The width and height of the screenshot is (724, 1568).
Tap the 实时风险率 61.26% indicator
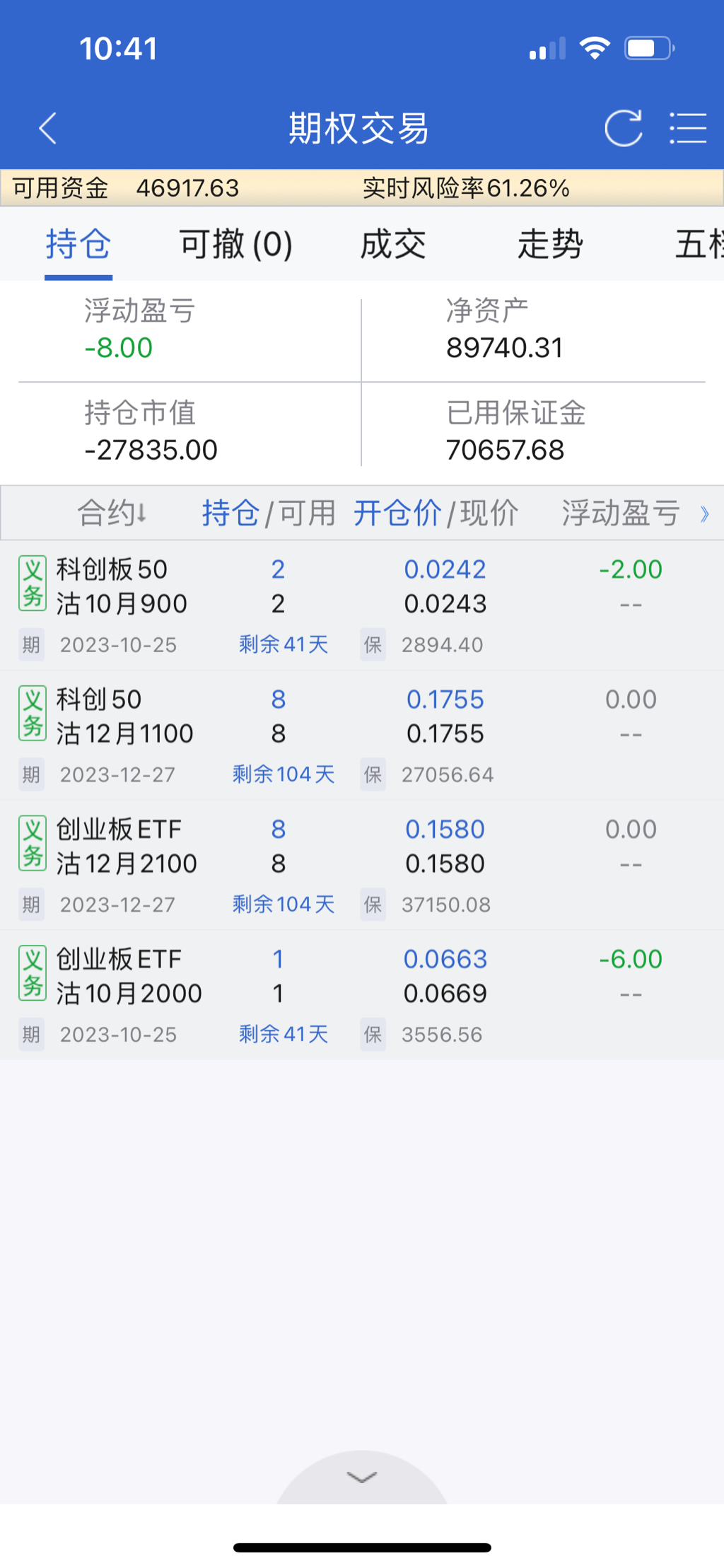pos(466,188)
